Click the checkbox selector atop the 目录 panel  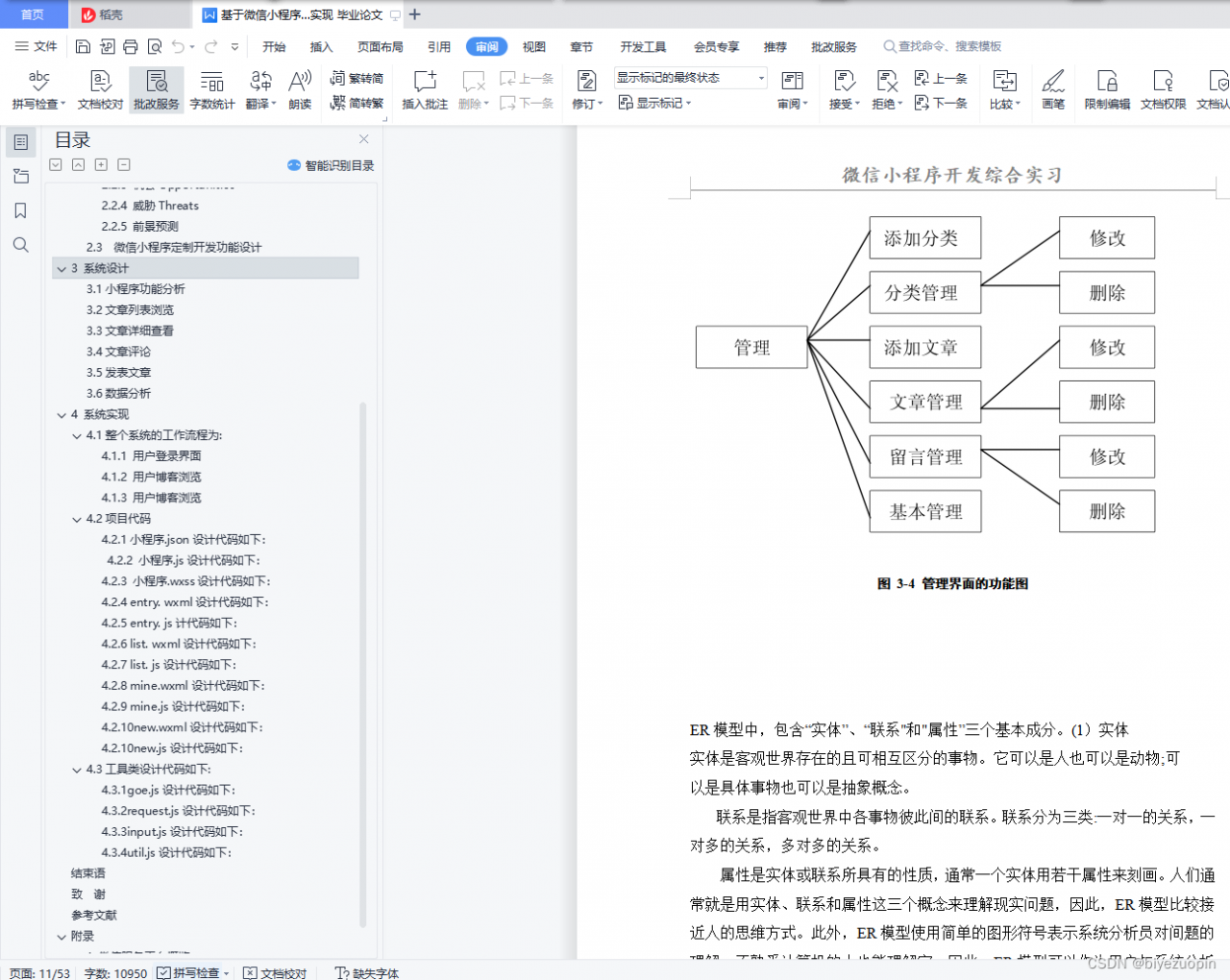(55, 164)
